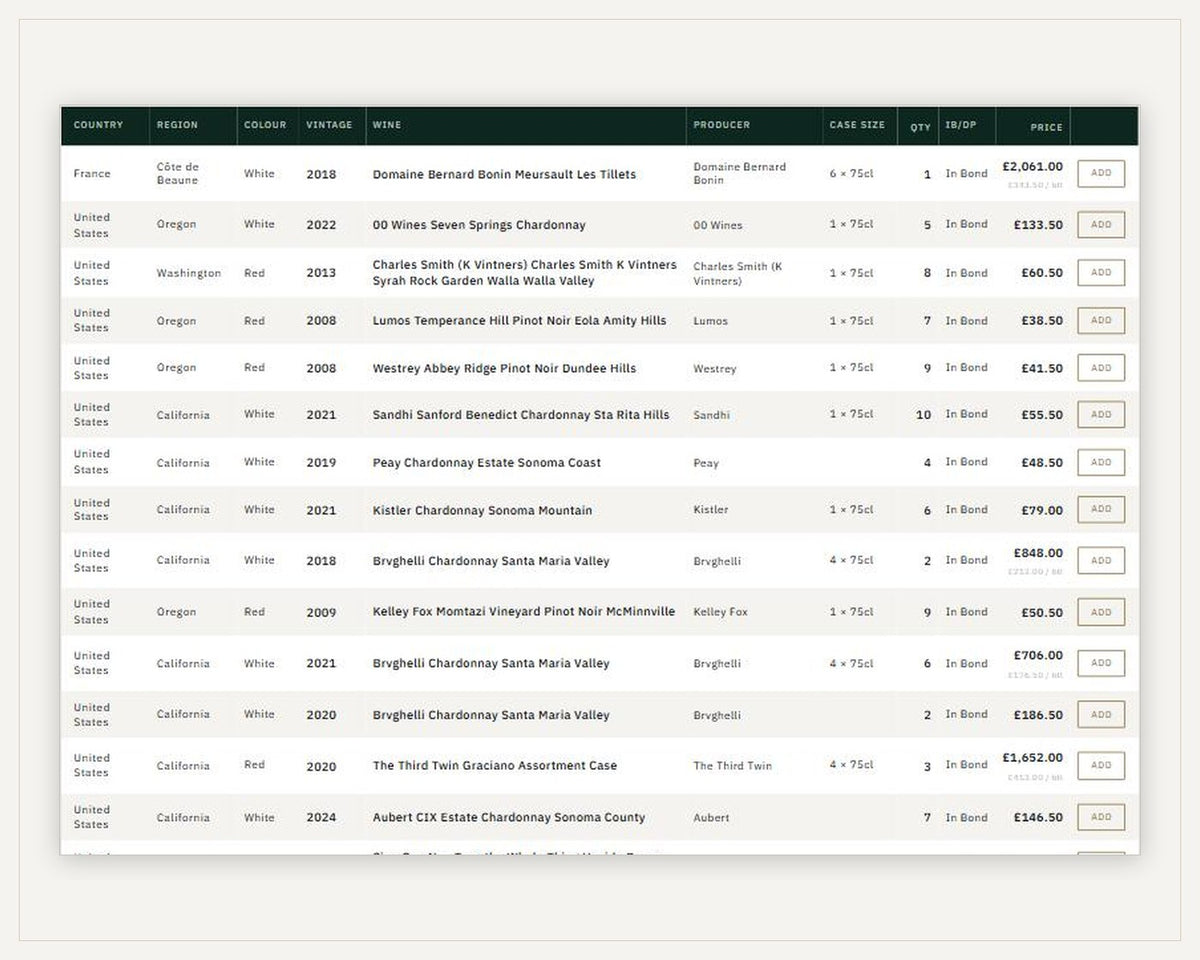Open Kistler Chardonnay Sonoma Mountain wine name
1200x960 pixels.
click(482, 510)
